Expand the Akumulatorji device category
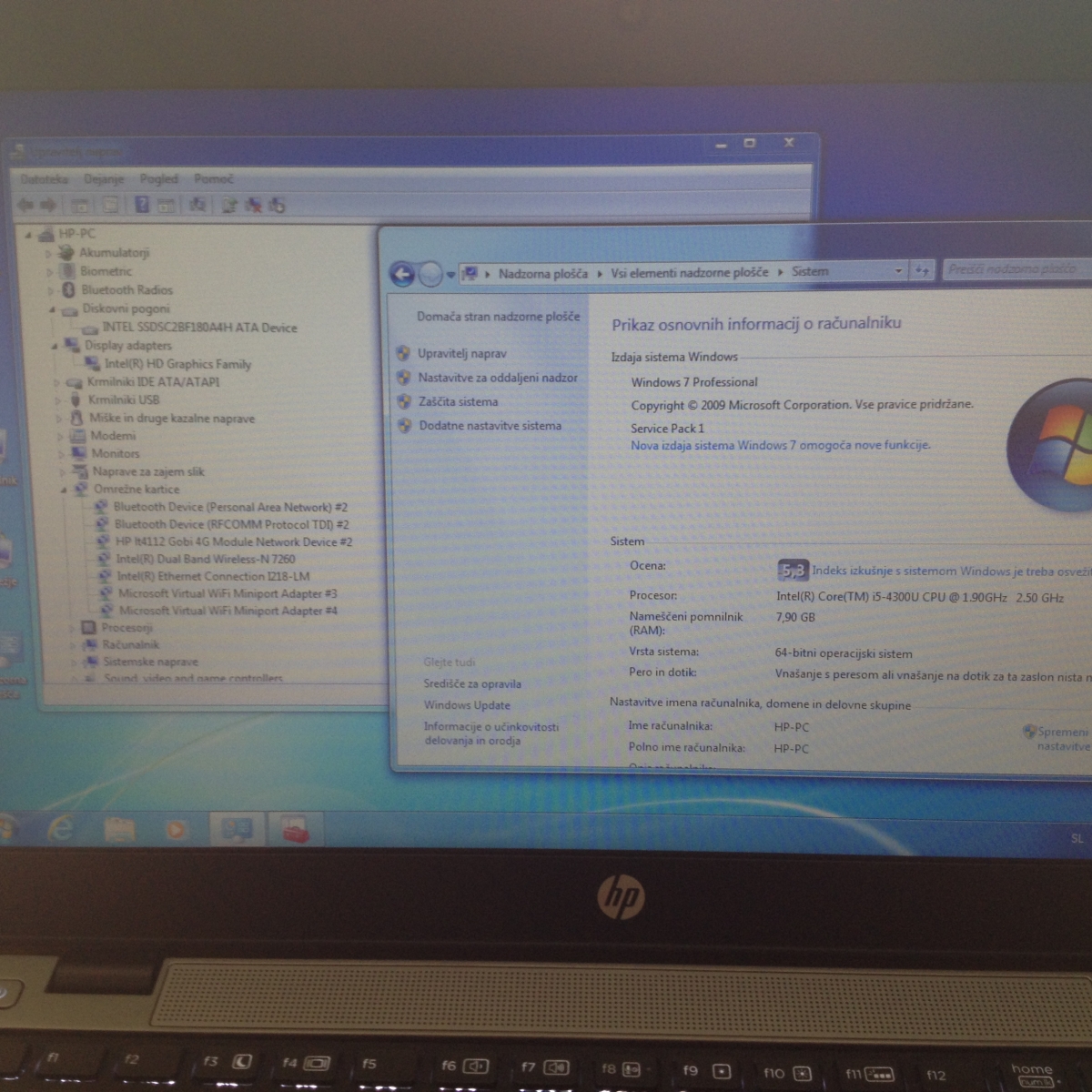Image resolution: width=1092 pixels, height=1092 pixels. point(49,253)
